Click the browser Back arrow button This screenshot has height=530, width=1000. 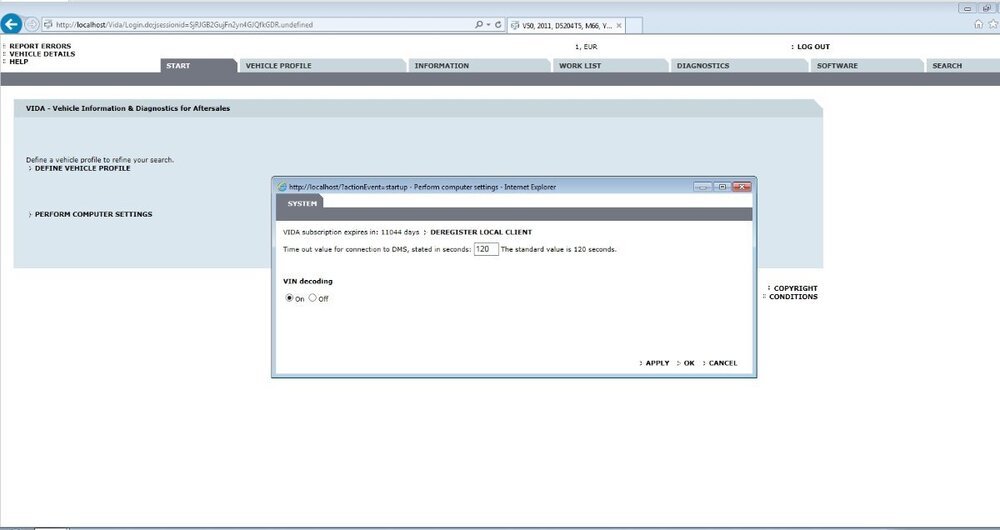pyautogui.click(x=11, y=24)
